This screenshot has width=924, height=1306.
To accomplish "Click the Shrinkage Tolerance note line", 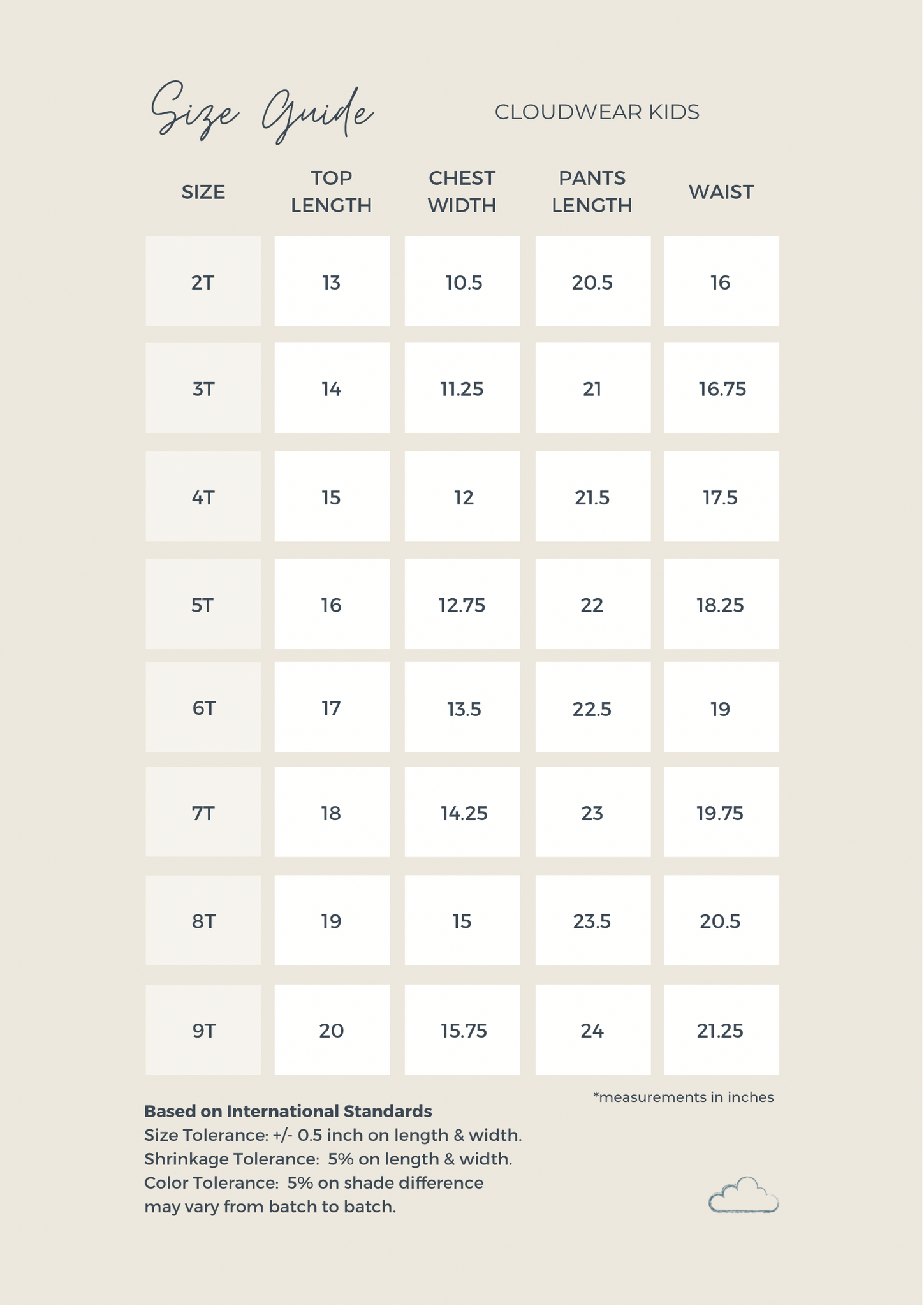I will [x=328, y=1159].
